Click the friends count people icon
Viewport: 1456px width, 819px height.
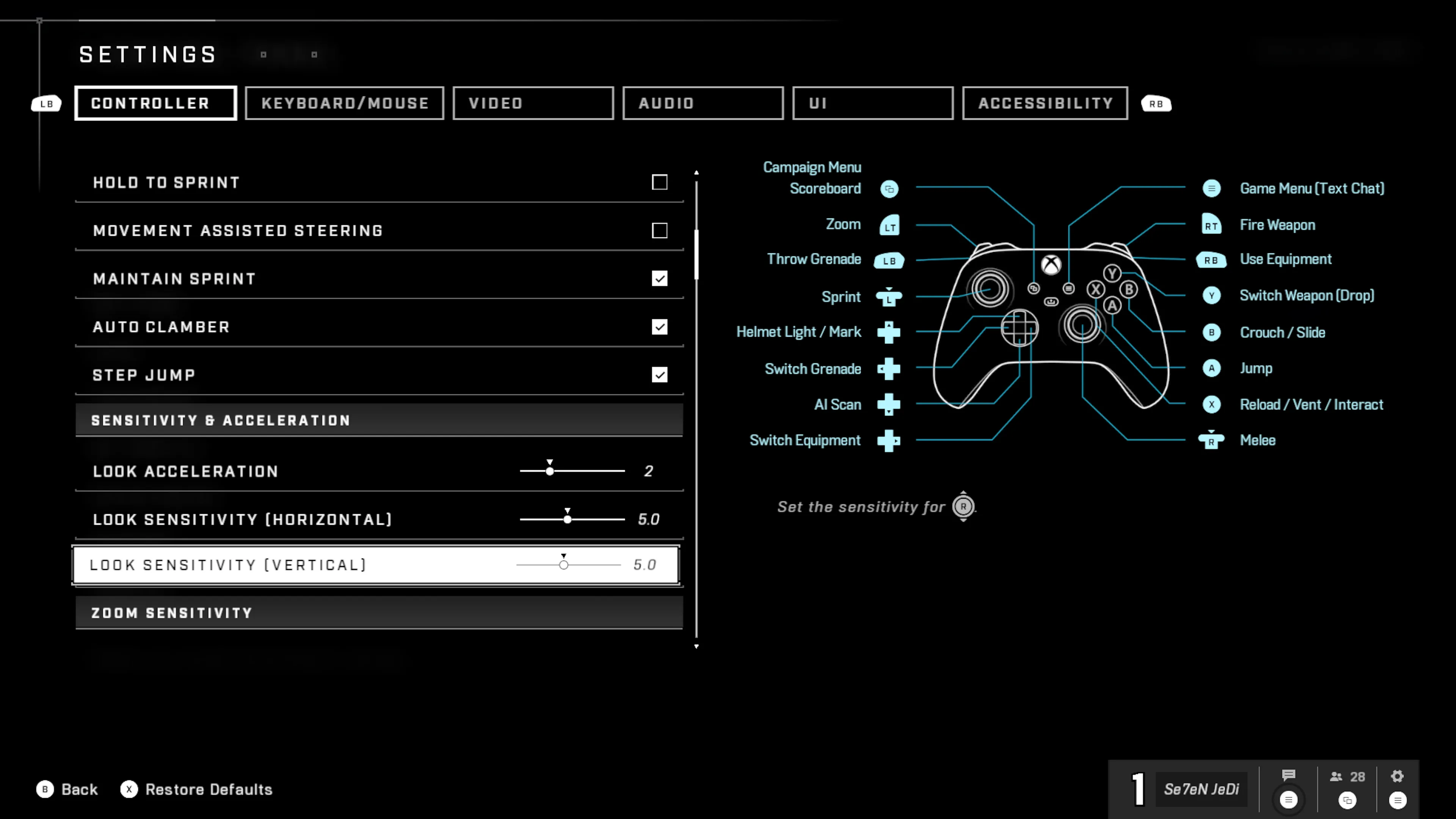click(x=1336, y=777)
